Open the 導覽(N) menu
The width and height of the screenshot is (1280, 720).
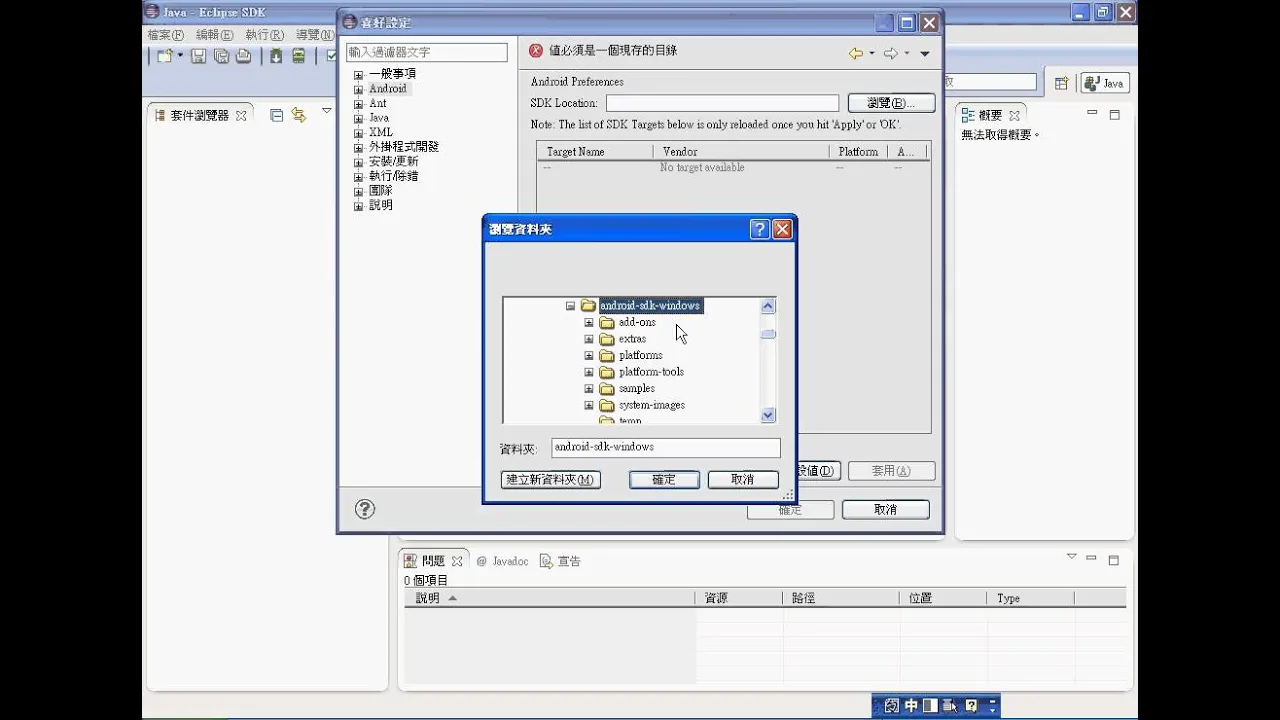coord(314,35)
